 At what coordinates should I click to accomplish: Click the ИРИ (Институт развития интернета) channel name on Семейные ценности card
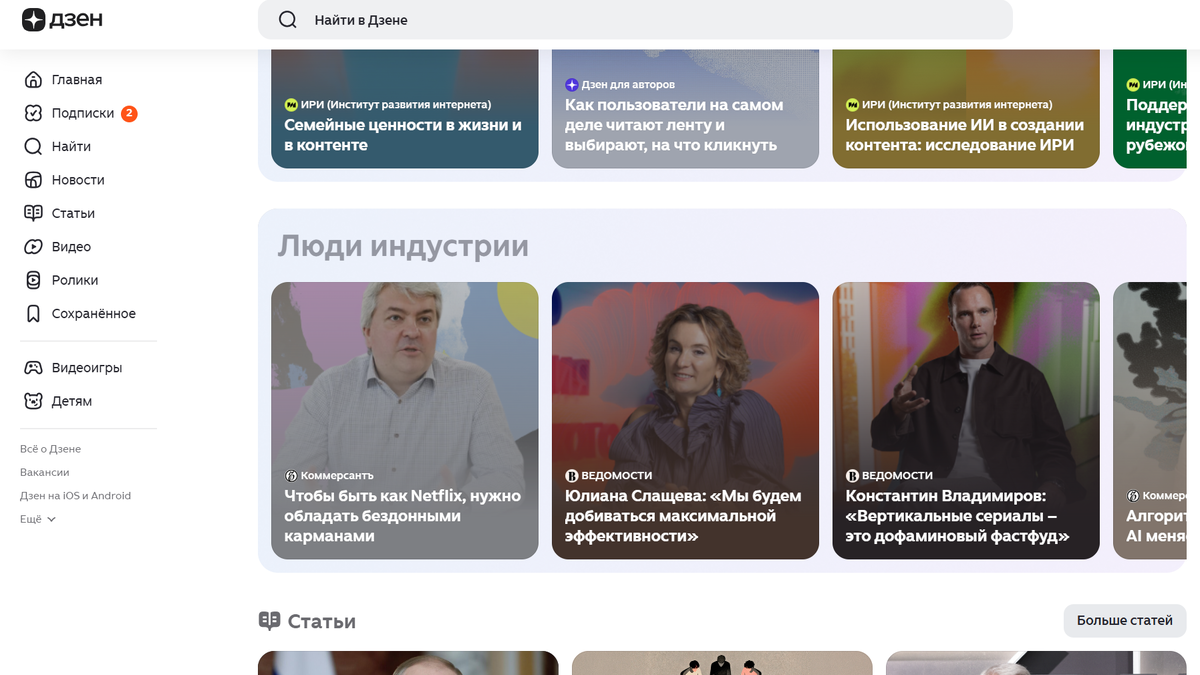tap(396, 104)
